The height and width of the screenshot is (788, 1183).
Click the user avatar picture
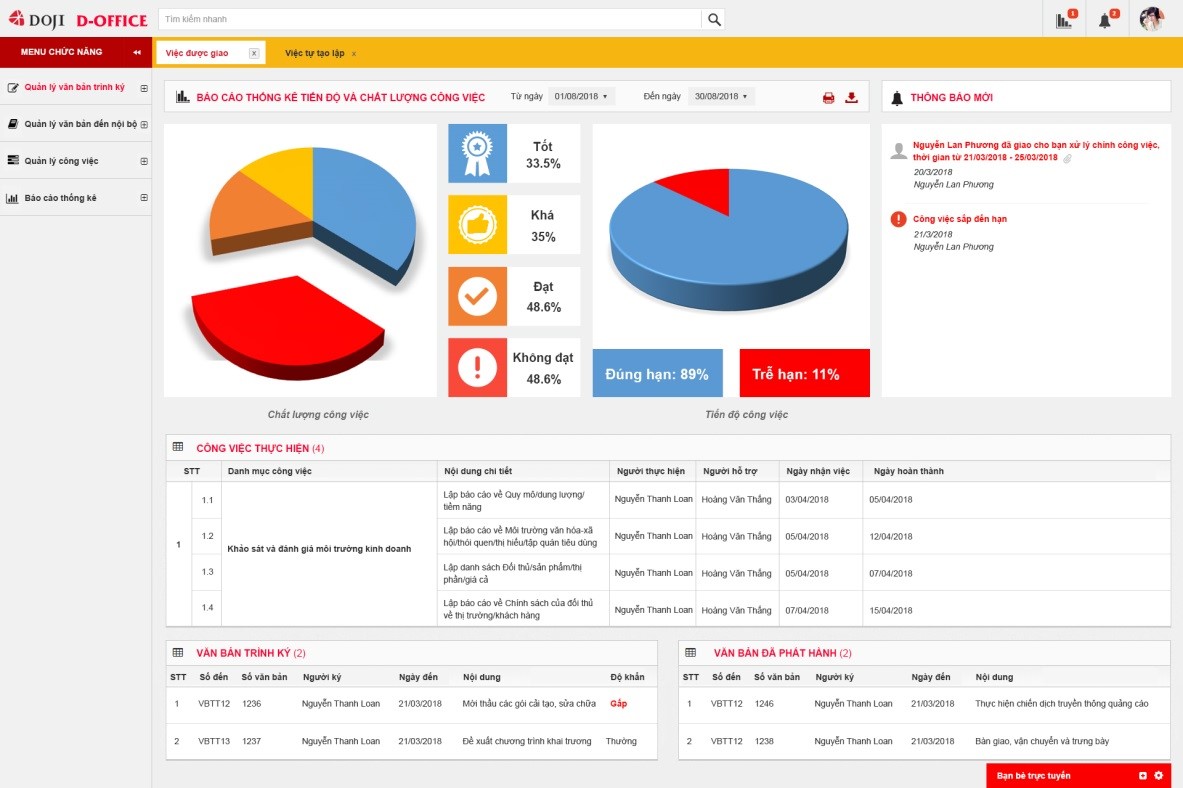[x=1152, y=19]
